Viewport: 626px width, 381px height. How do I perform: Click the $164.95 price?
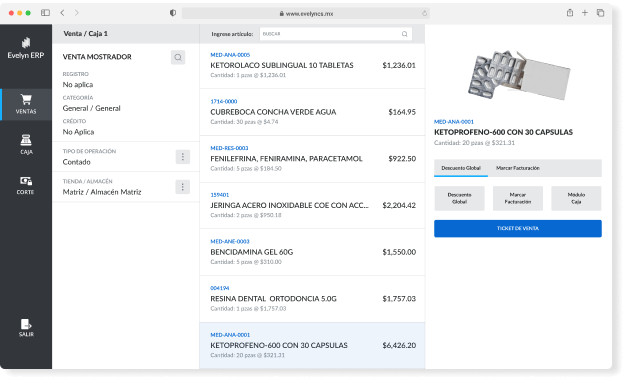click(402, 112)
